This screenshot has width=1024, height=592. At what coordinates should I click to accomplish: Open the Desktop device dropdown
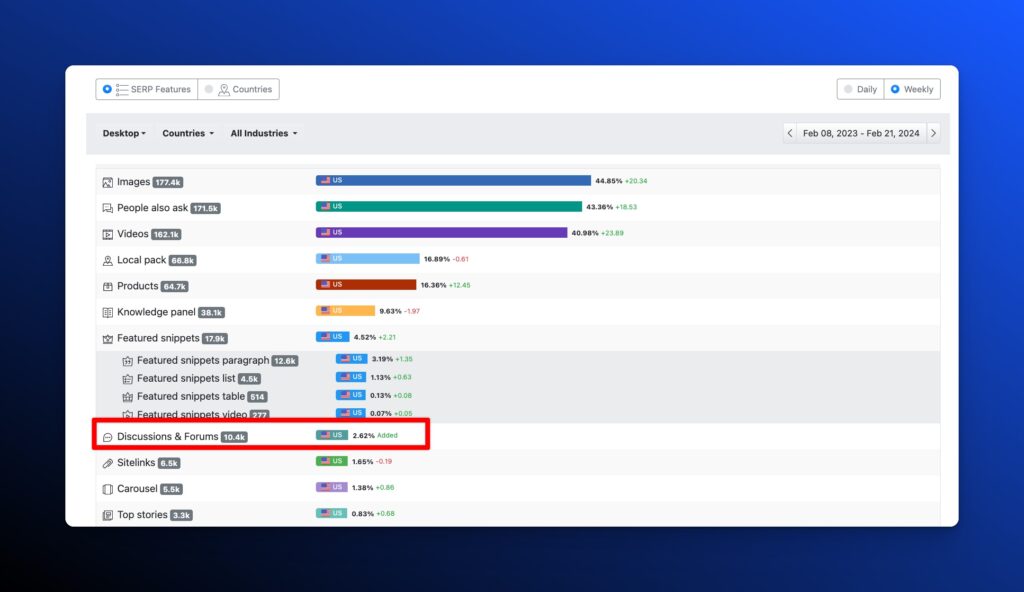click(x=124, y=133)
